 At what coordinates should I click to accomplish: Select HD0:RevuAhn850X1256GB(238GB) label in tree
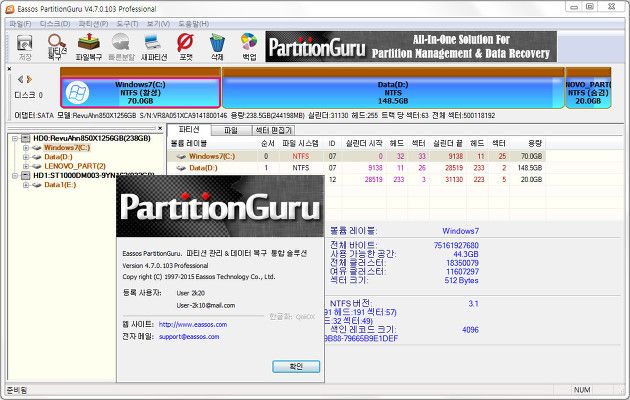pyautogui.click(x=92, y=139)
